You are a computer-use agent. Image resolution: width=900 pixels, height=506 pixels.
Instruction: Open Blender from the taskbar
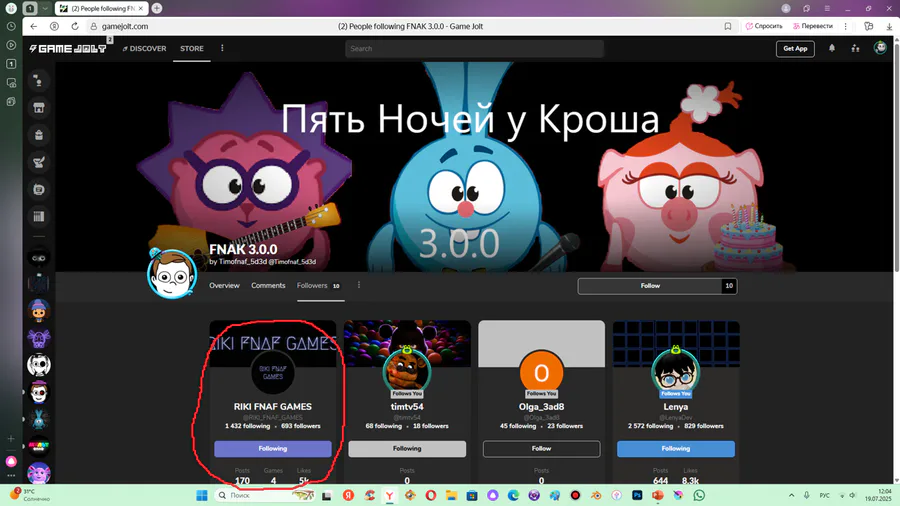pyautogui.click(x=596, y=495)
